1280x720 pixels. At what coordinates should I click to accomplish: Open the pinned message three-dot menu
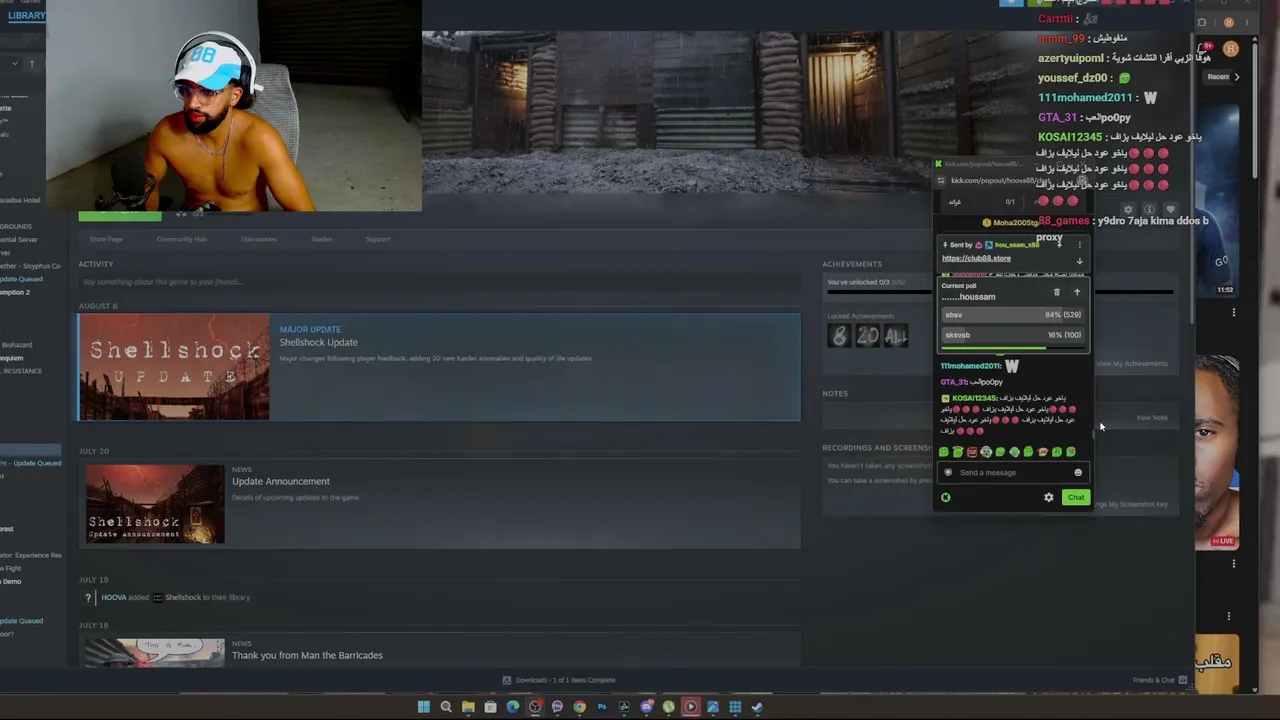point(1079,244)
